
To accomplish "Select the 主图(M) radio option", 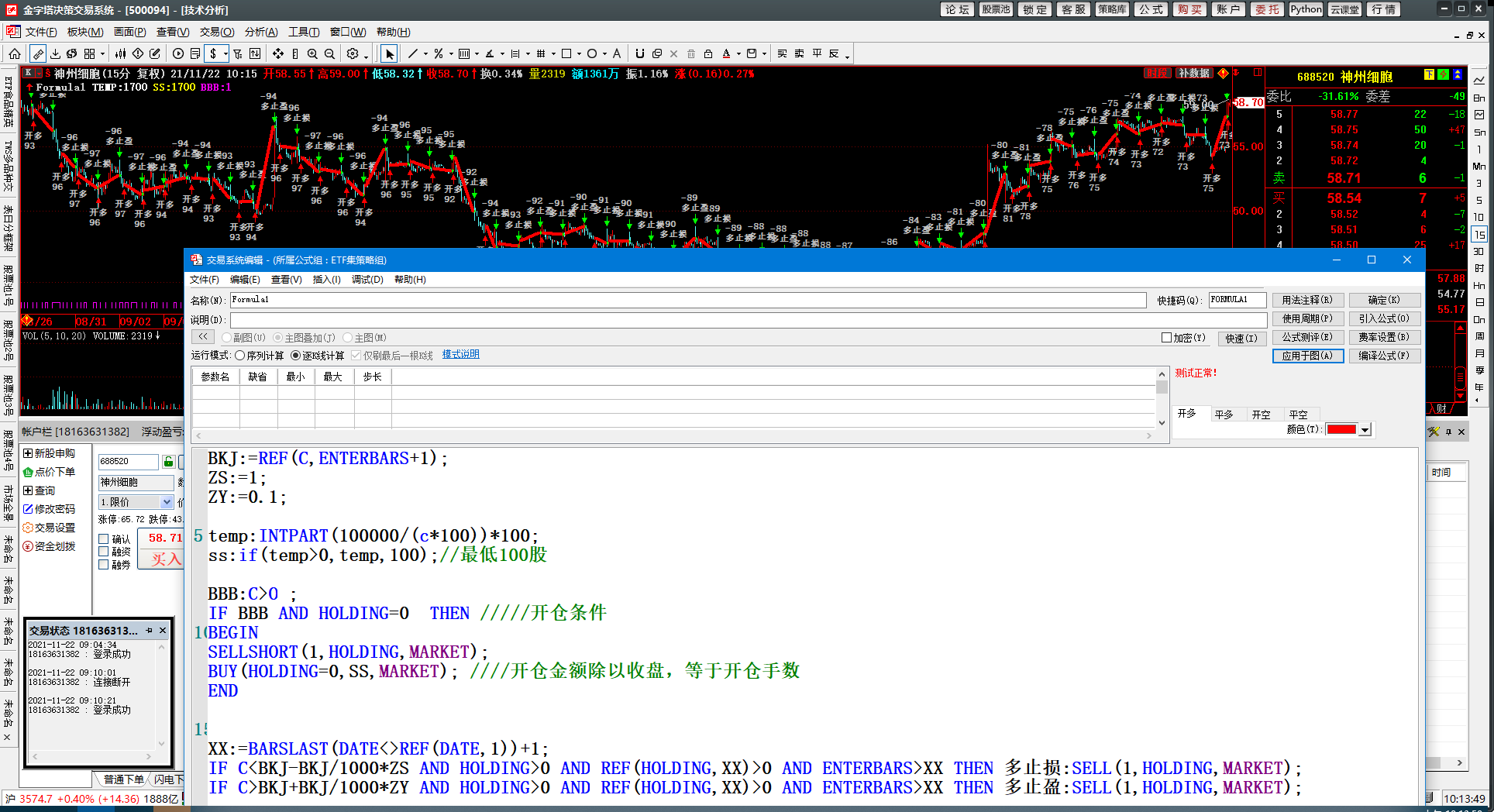I will 347,338.
